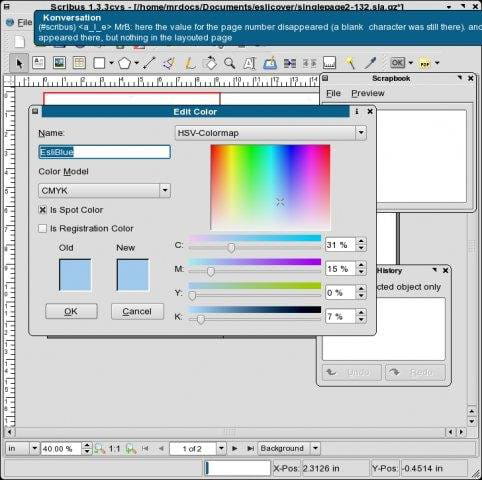
Task: Activate the Insert Line tool
Action: (149, 63)
